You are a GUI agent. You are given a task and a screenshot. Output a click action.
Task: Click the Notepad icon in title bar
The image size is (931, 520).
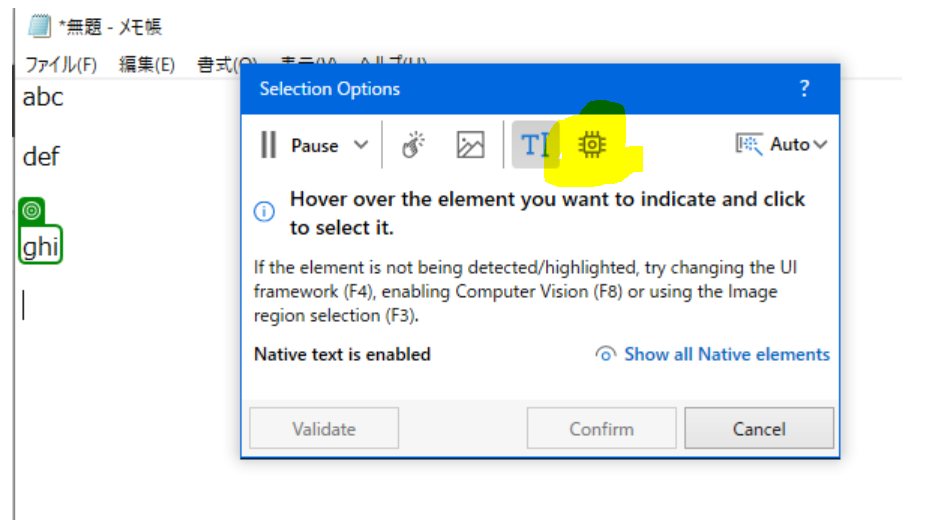[x=39, y=26]
